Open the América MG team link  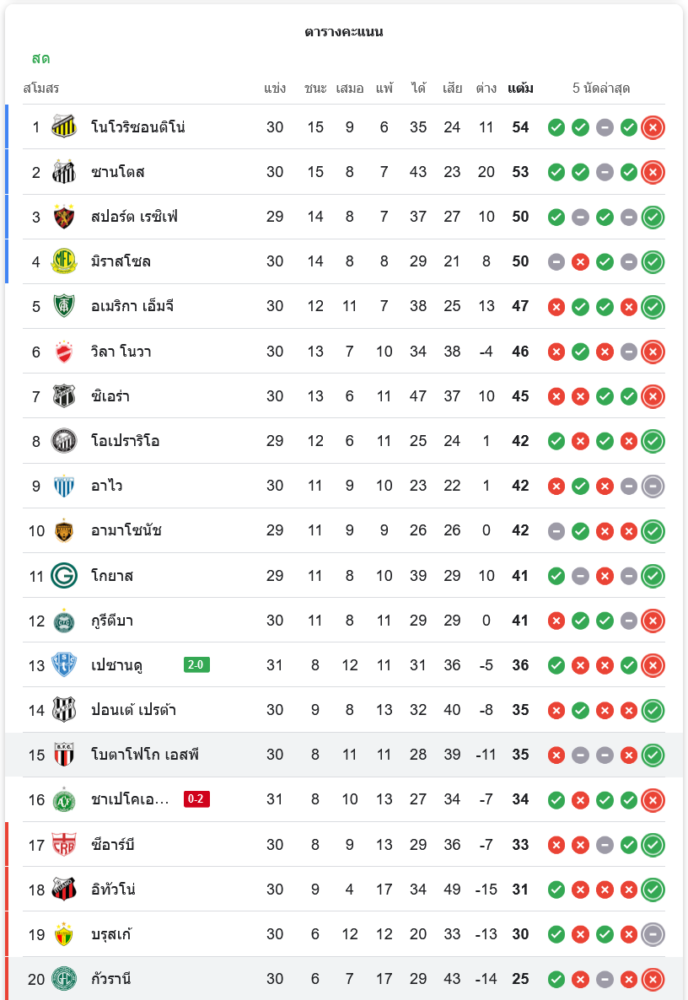click(132, 306)
